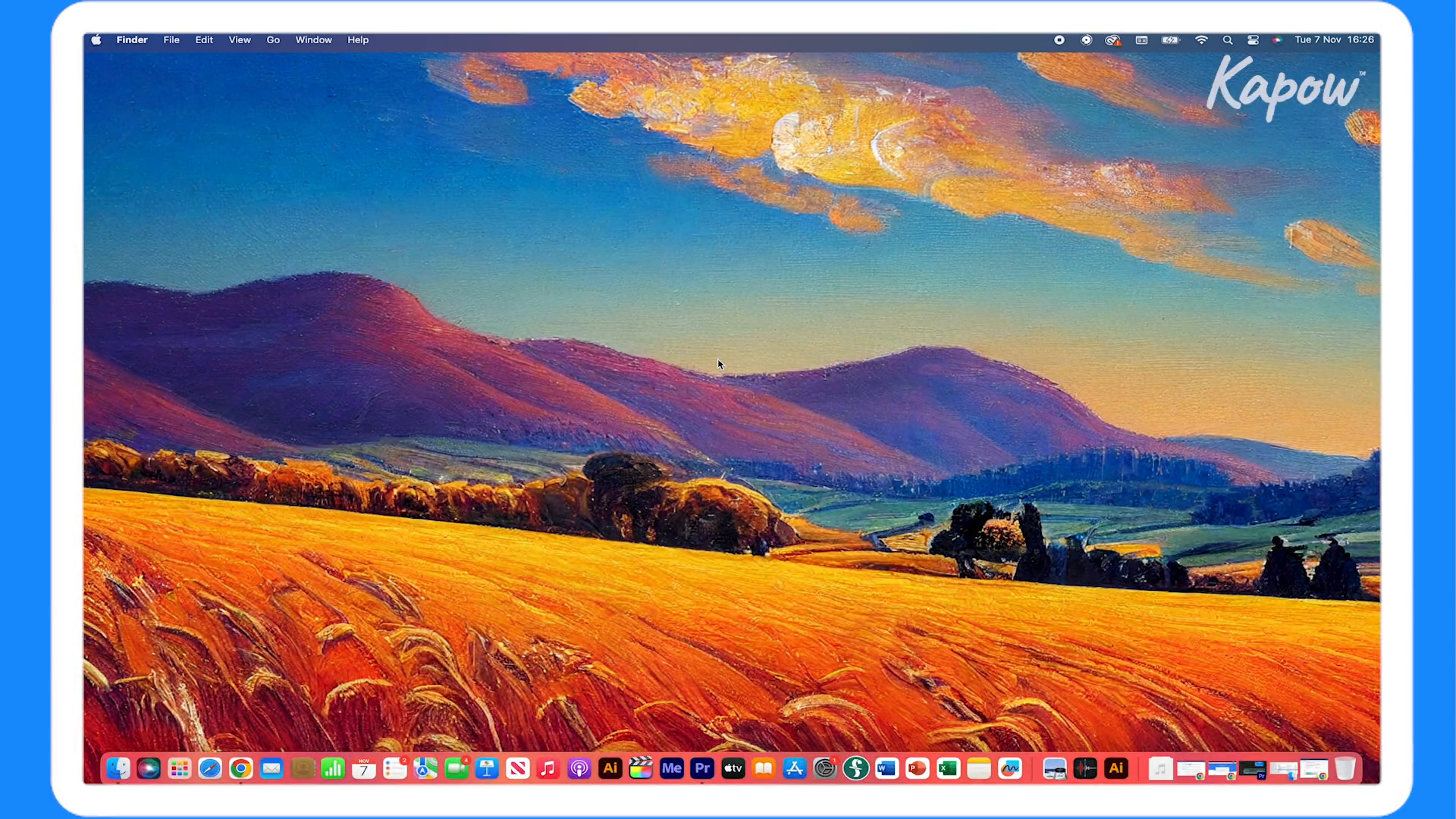Viewport: 1456px width, 819px height.
Task: Launch the App Store from the Dock
Action: click(795, 768)
